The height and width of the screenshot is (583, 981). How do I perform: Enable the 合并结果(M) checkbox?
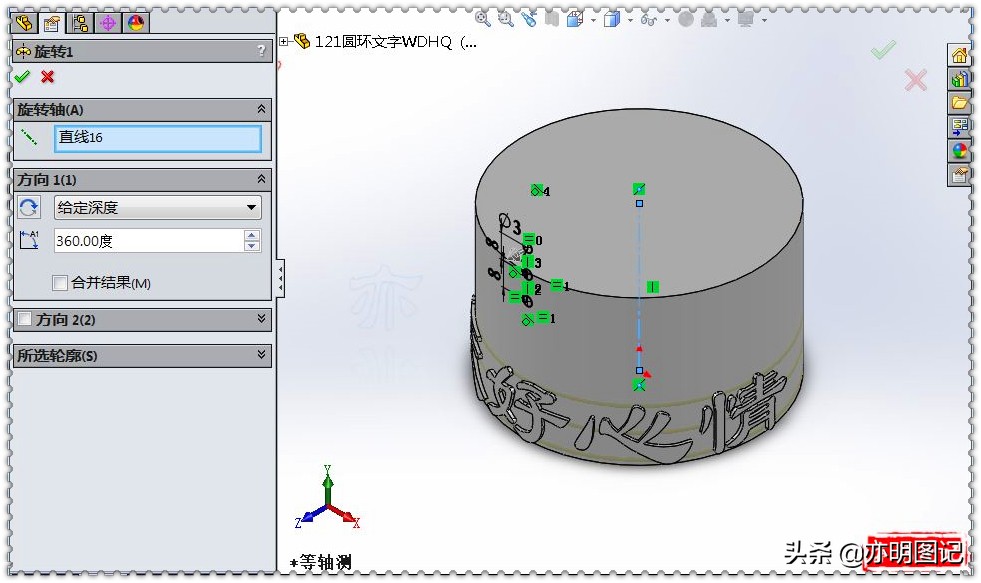pyautogui.click(x=60, y=283)
